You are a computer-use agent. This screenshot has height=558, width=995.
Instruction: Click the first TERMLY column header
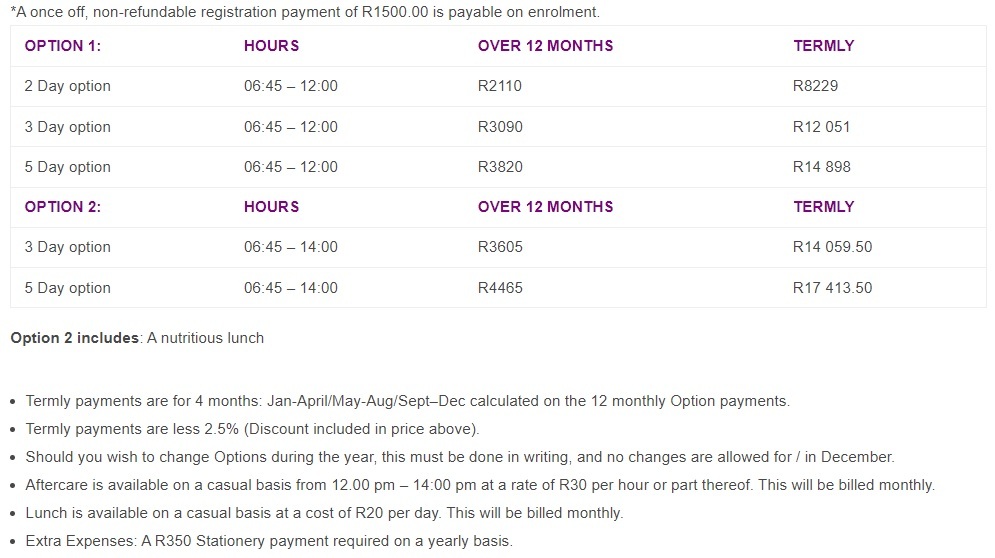824,46
